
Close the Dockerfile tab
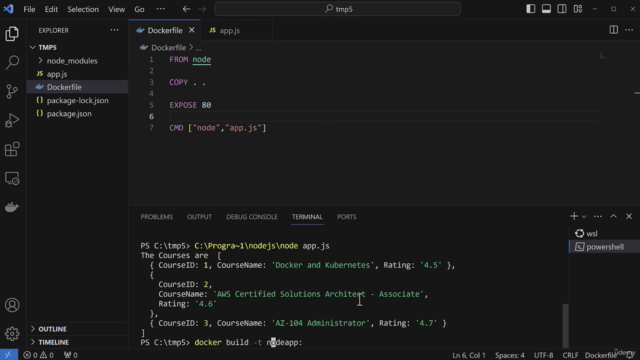191,30
